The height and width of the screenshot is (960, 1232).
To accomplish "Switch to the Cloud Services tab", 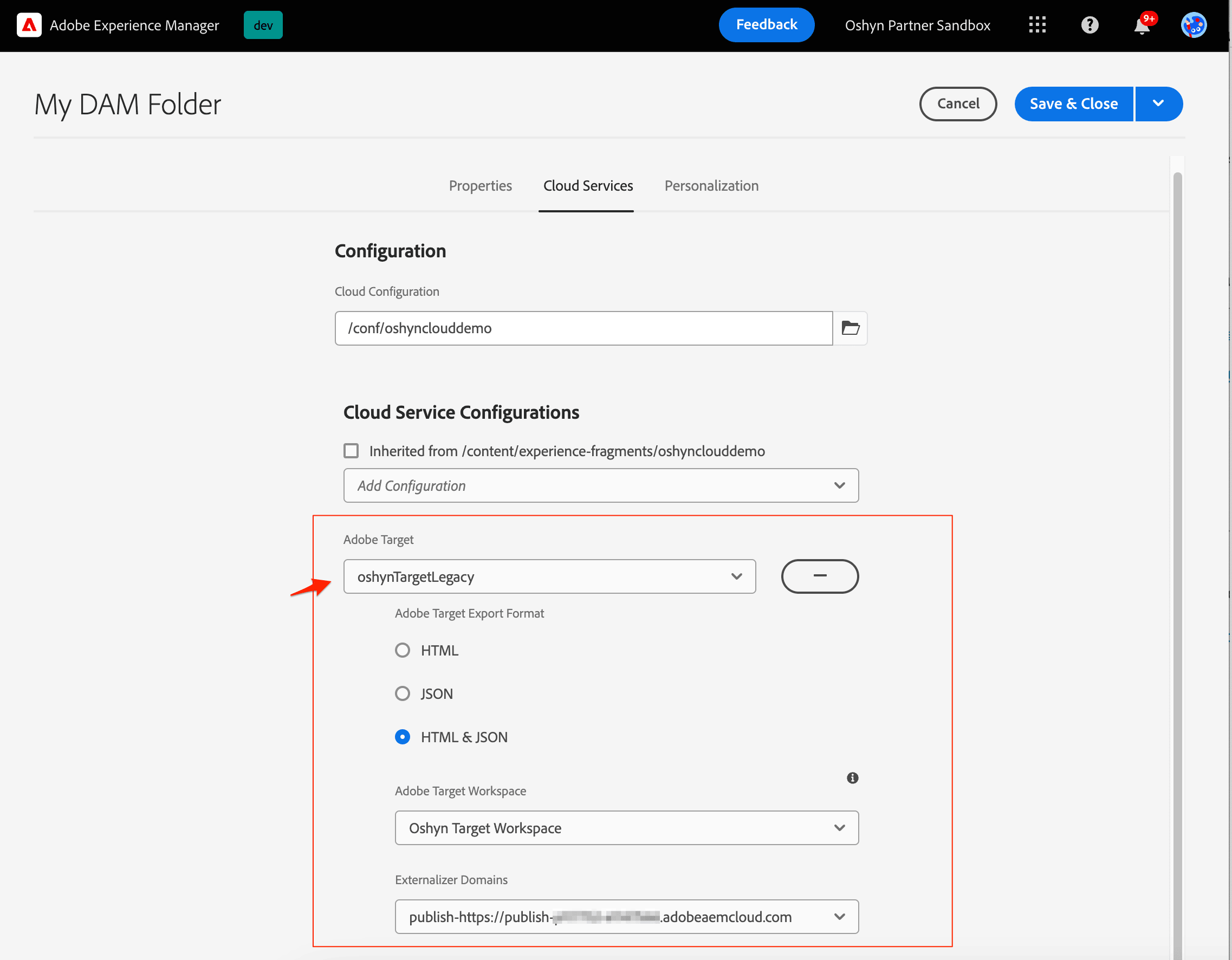I will click(x=588, y=186).
